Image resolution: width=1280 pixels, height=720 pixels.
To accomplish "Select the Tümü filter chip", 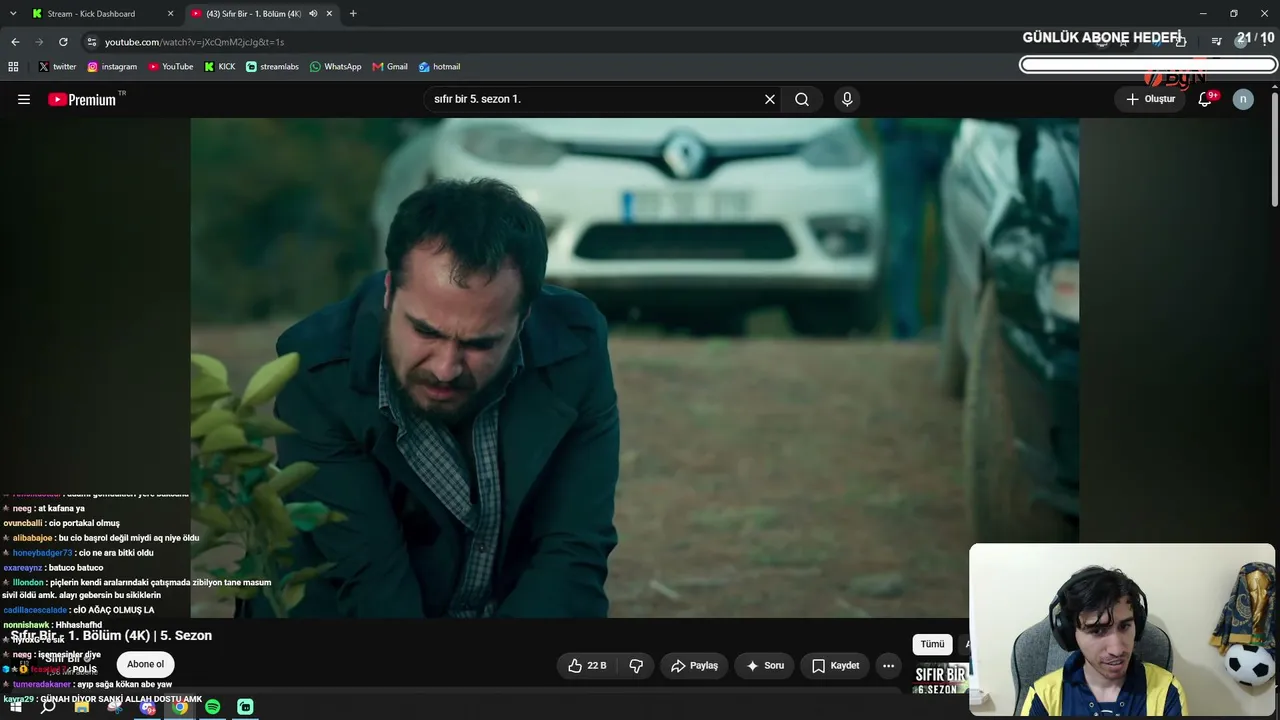I will click(932, 644).
